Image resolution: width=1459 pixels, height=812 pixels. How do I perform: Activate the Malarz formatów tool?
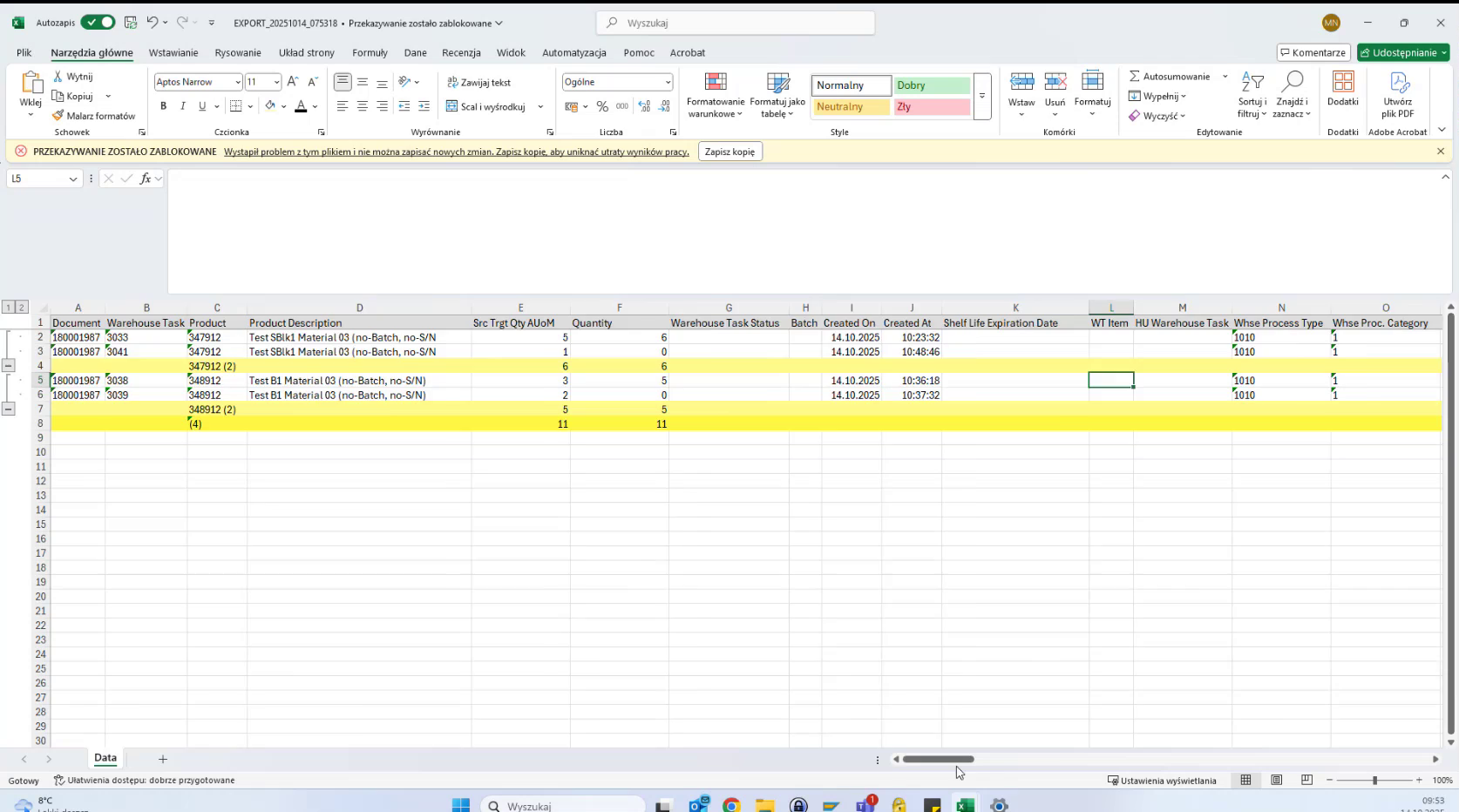(94, 115)
